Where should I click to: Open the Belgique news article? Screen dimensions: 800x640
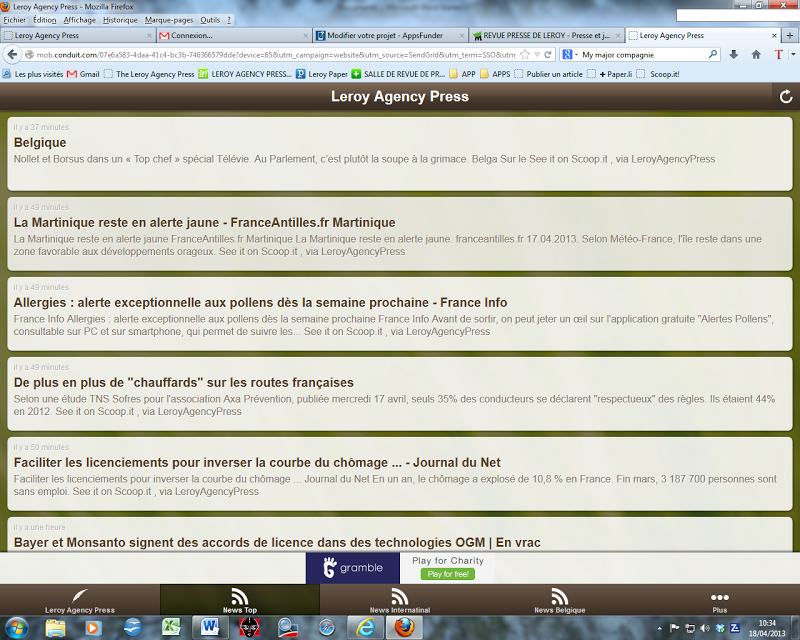[x=399, y=154]
